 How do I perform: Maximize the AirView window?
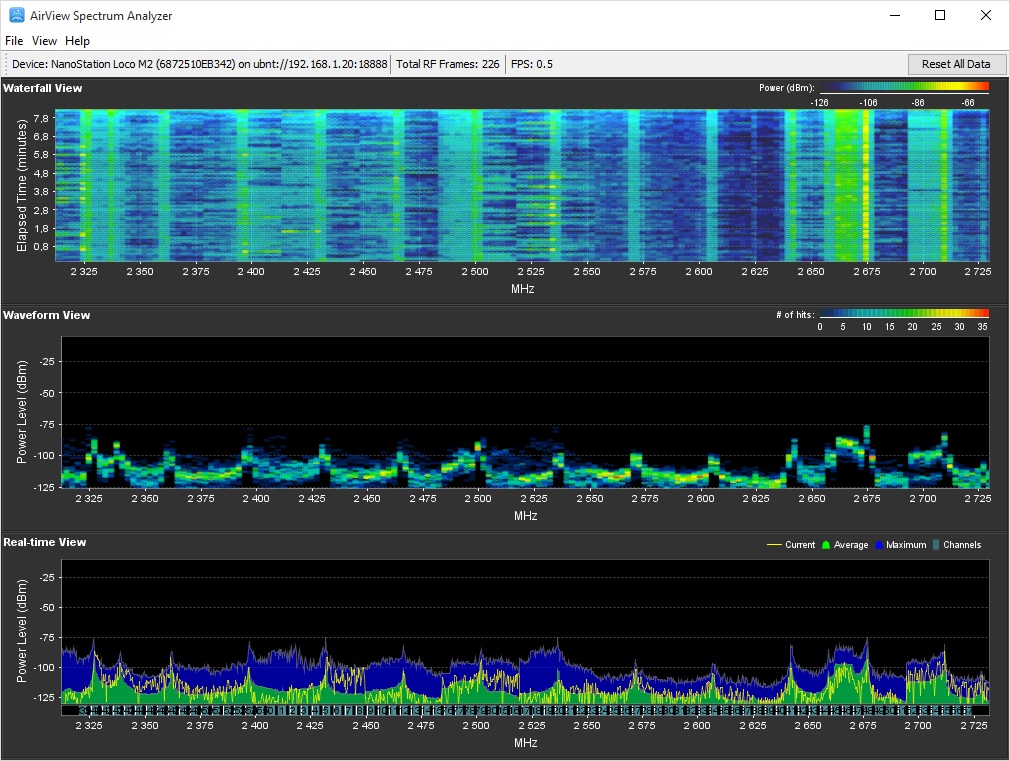tap(940, 15)
